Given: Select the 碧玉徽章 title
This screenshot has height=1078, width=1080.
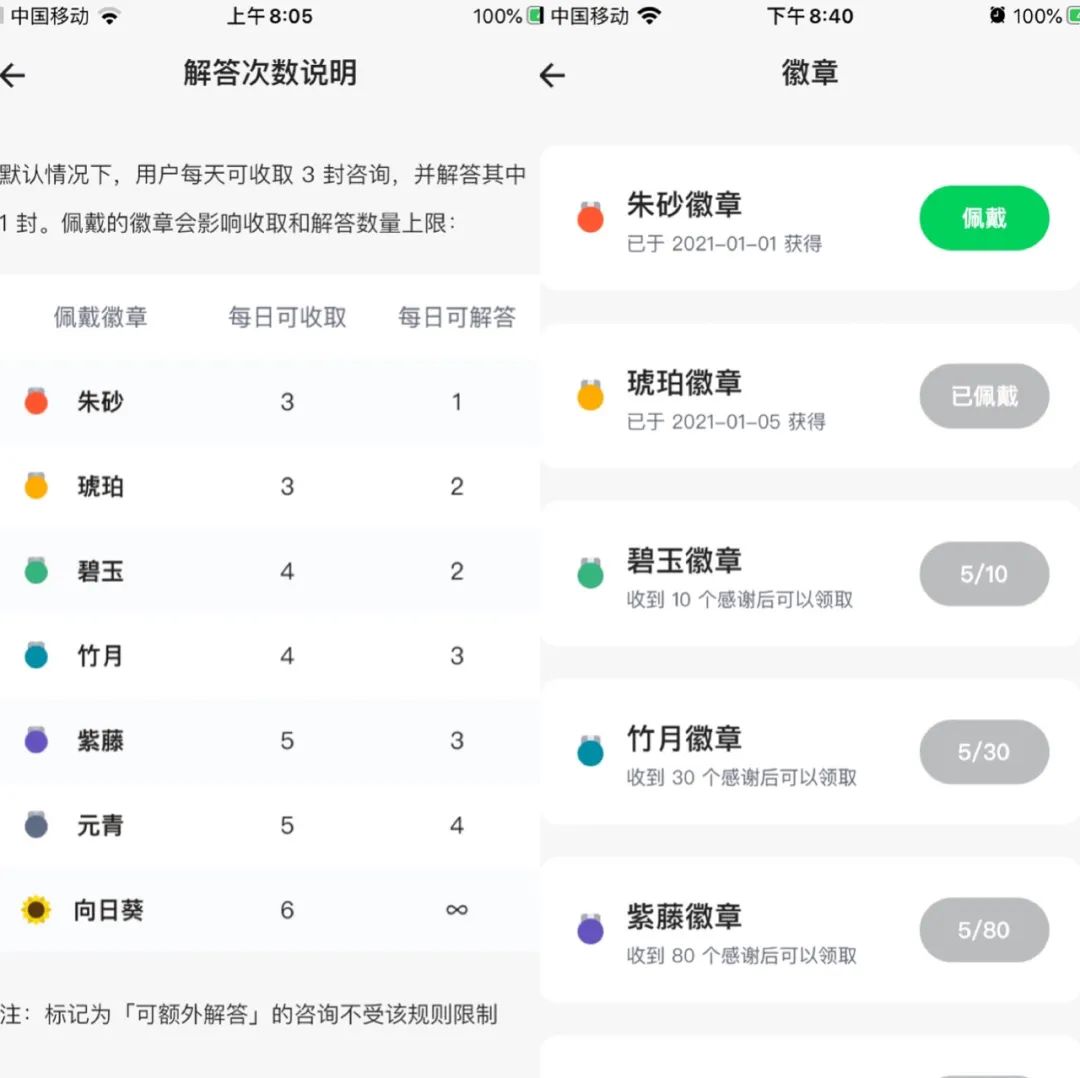Looking at the screenshot, I should [684, 561].
